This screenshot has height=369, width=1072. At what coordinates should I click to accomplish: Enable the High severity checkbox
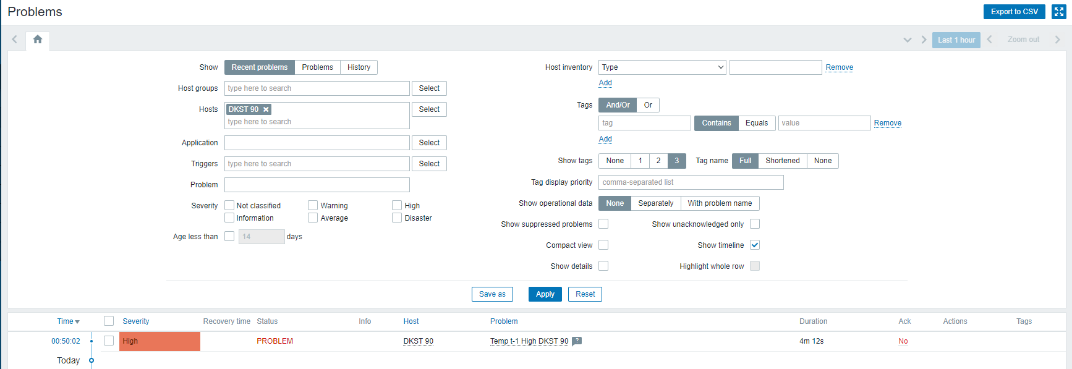tap(397, 205)
